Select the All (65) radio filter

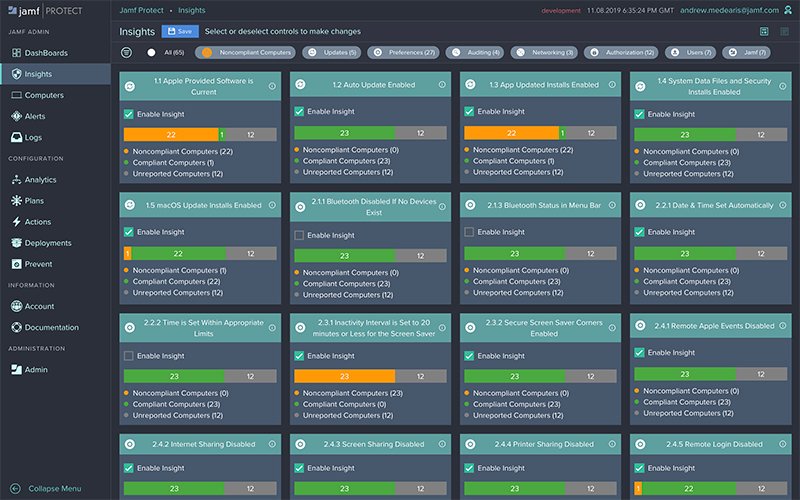(x=151, y=52)
